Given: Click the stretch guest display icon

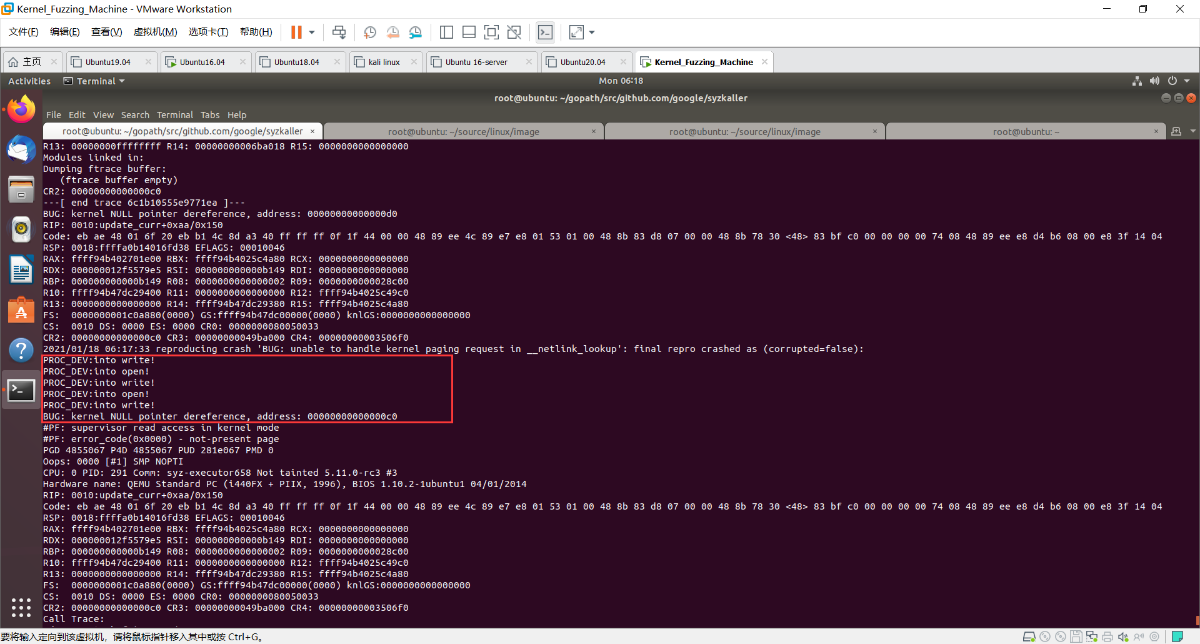Looking at the screenshot, I should [x=576, y=32].
